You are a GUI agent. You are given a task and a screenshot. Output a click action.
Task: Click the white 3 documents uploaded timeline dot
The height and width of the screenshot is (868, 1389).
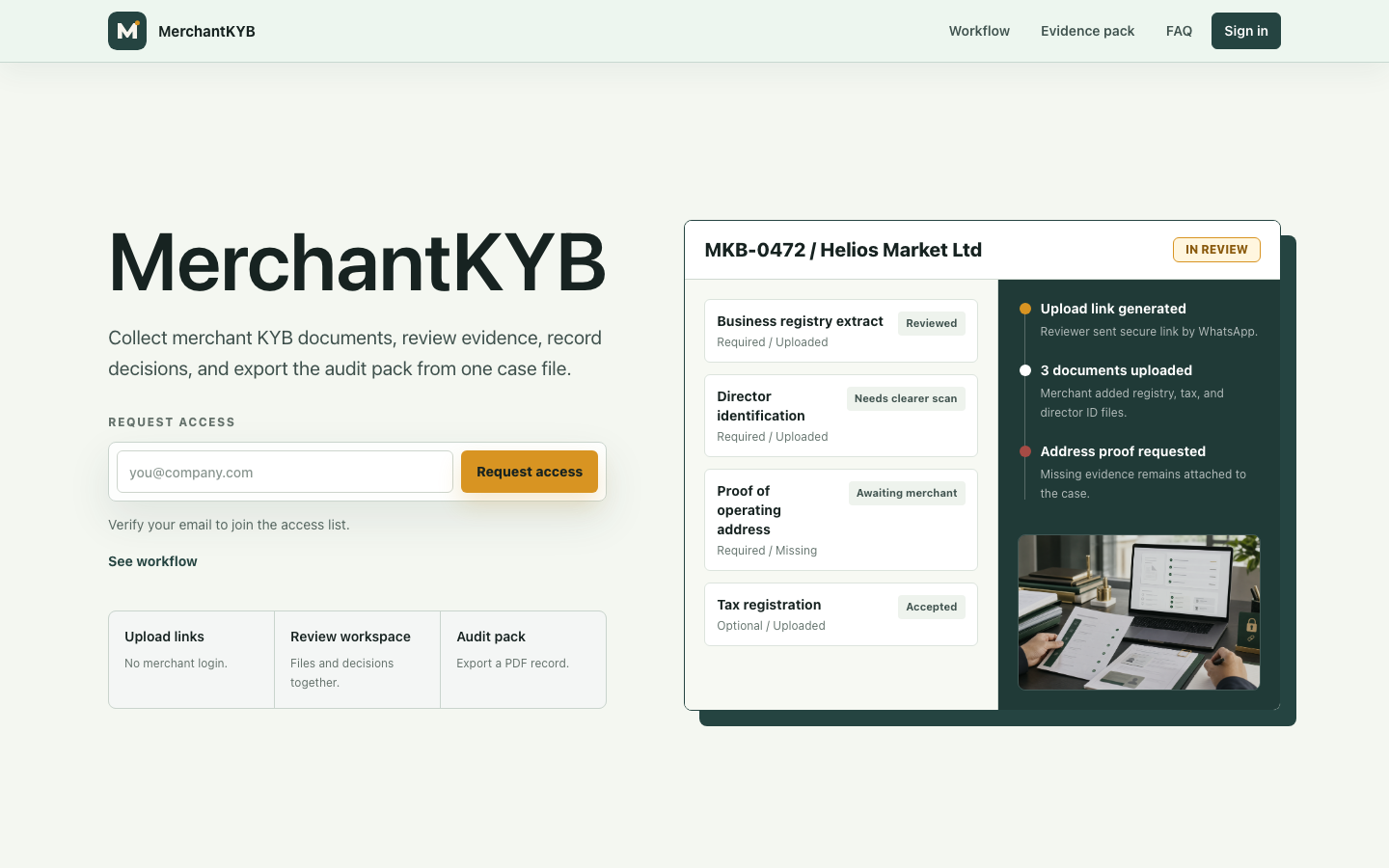[x=1025, y=370]
